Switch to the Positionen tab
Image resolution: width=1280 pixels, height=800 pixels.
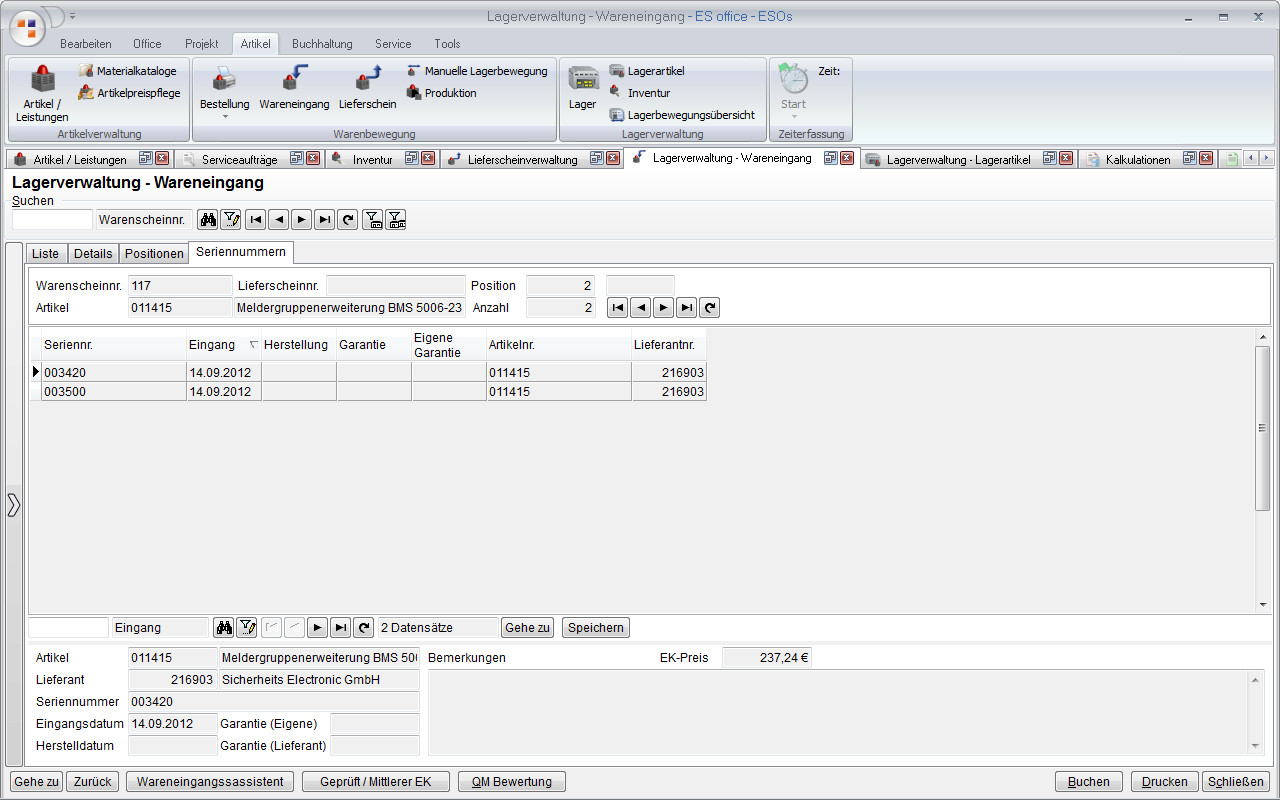click(x=154, y=254)
